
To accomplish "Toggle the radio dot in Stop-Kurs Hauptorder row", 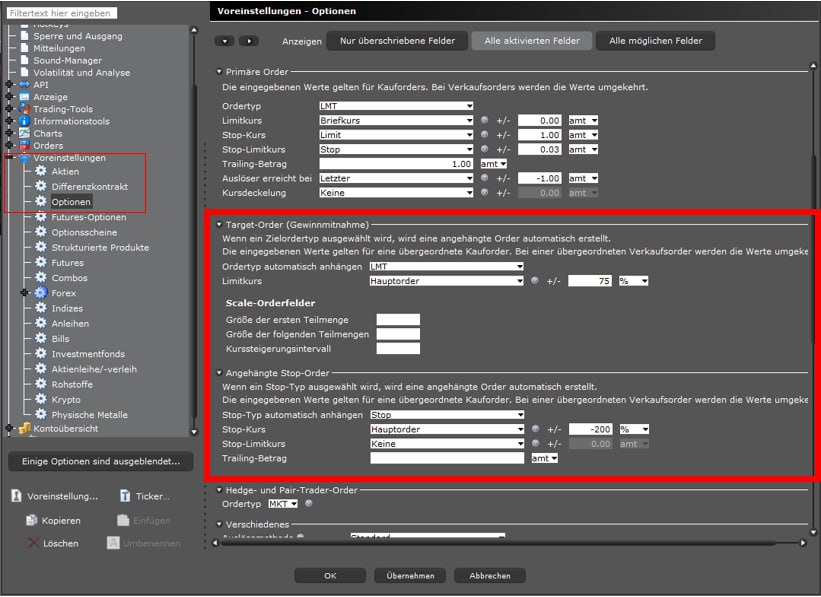I will (537, 429).
